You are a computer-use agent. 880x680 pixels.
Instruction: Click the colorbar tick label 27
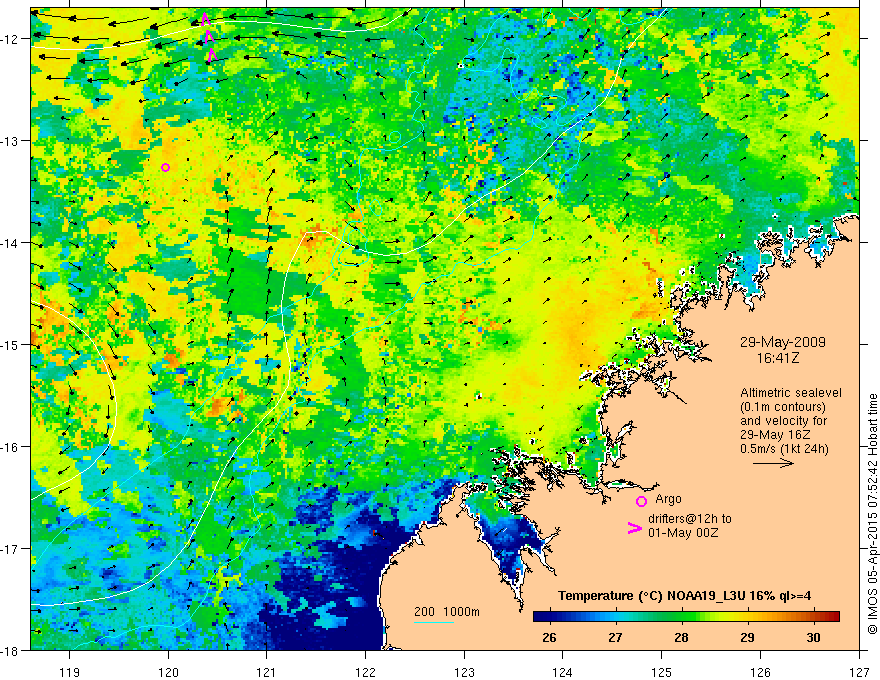click(615, 637)
